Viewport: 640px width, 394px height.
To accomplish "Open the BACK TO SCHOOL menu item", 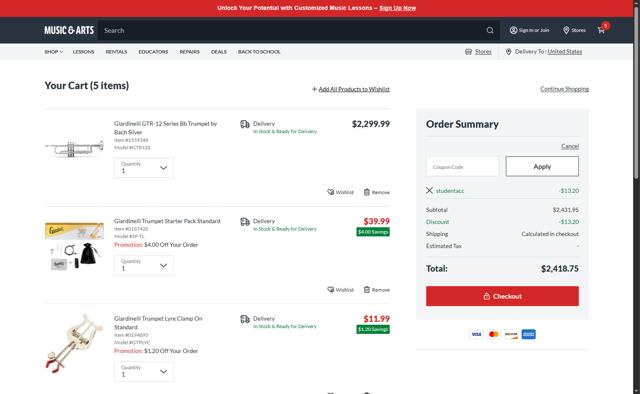I will pos(259,52).
